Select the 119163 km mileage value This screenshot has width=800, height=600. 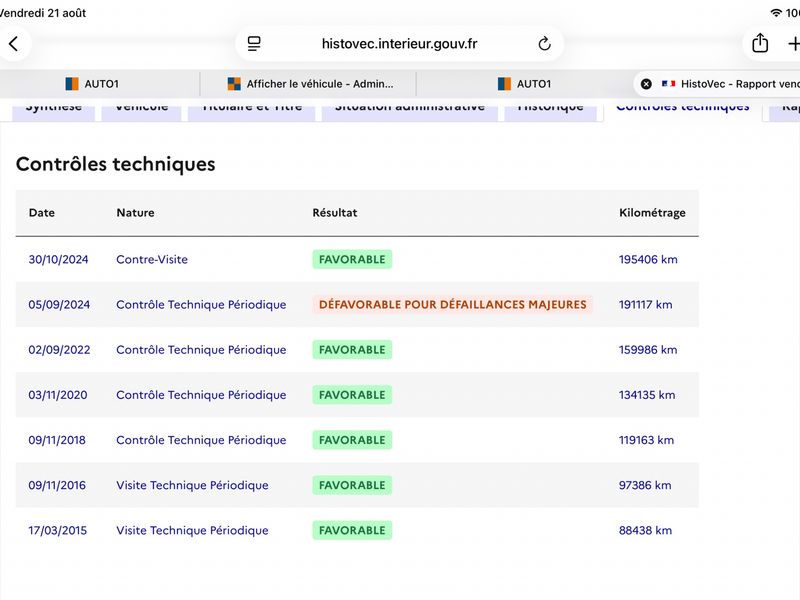pos(646,440)
